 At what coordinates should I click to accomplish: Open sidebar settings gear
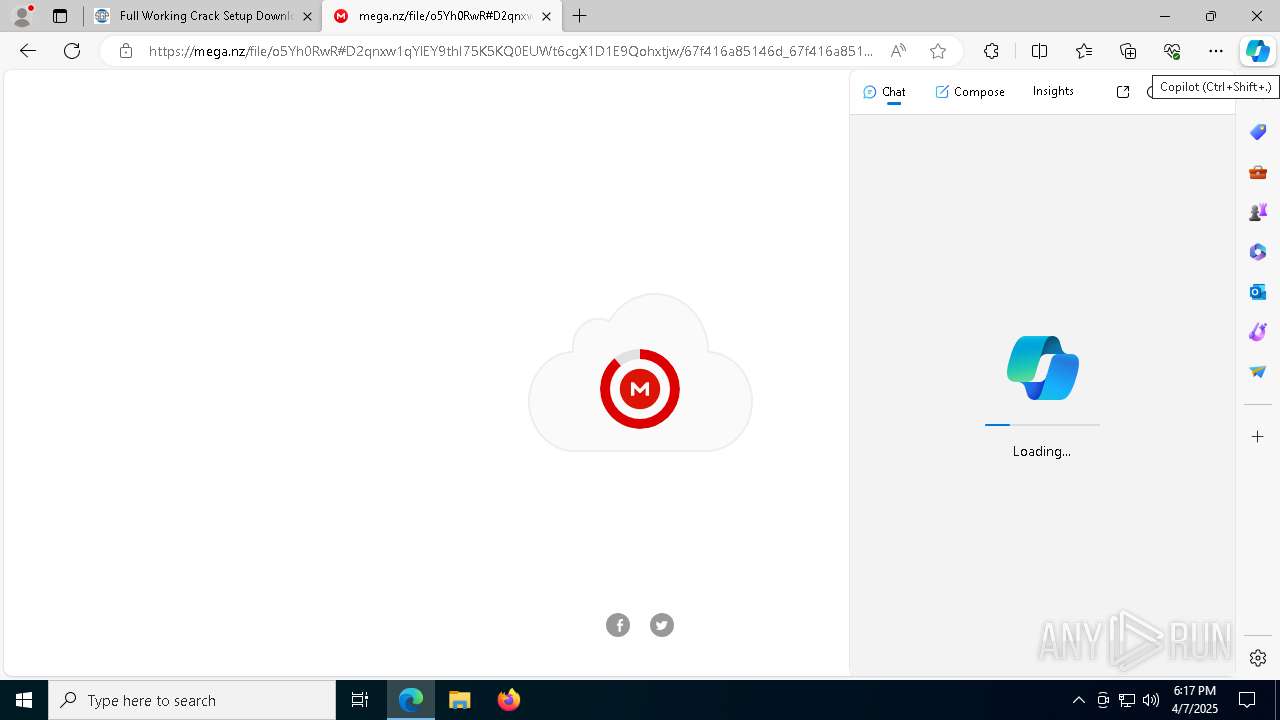point(1258,658)
